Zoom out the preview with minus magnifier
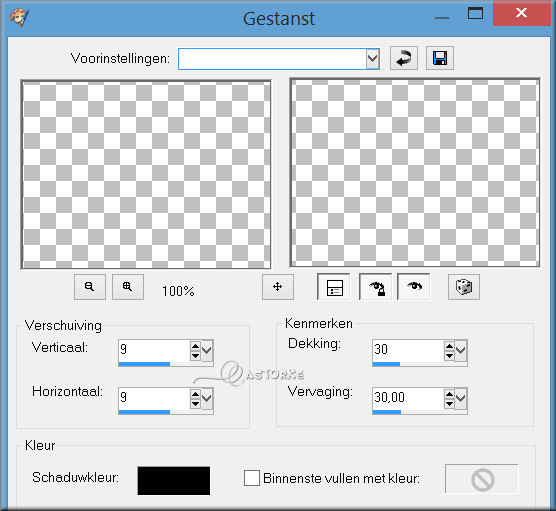This screenshot has width=556, height=511. 90,287
